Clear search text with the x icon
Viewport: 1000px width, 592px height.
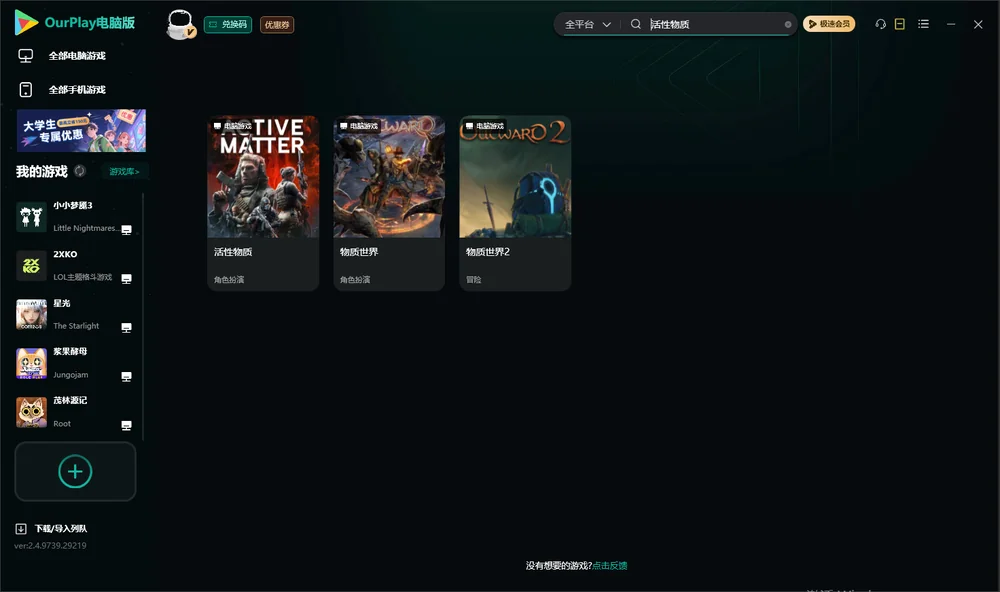tap(788, 25)
